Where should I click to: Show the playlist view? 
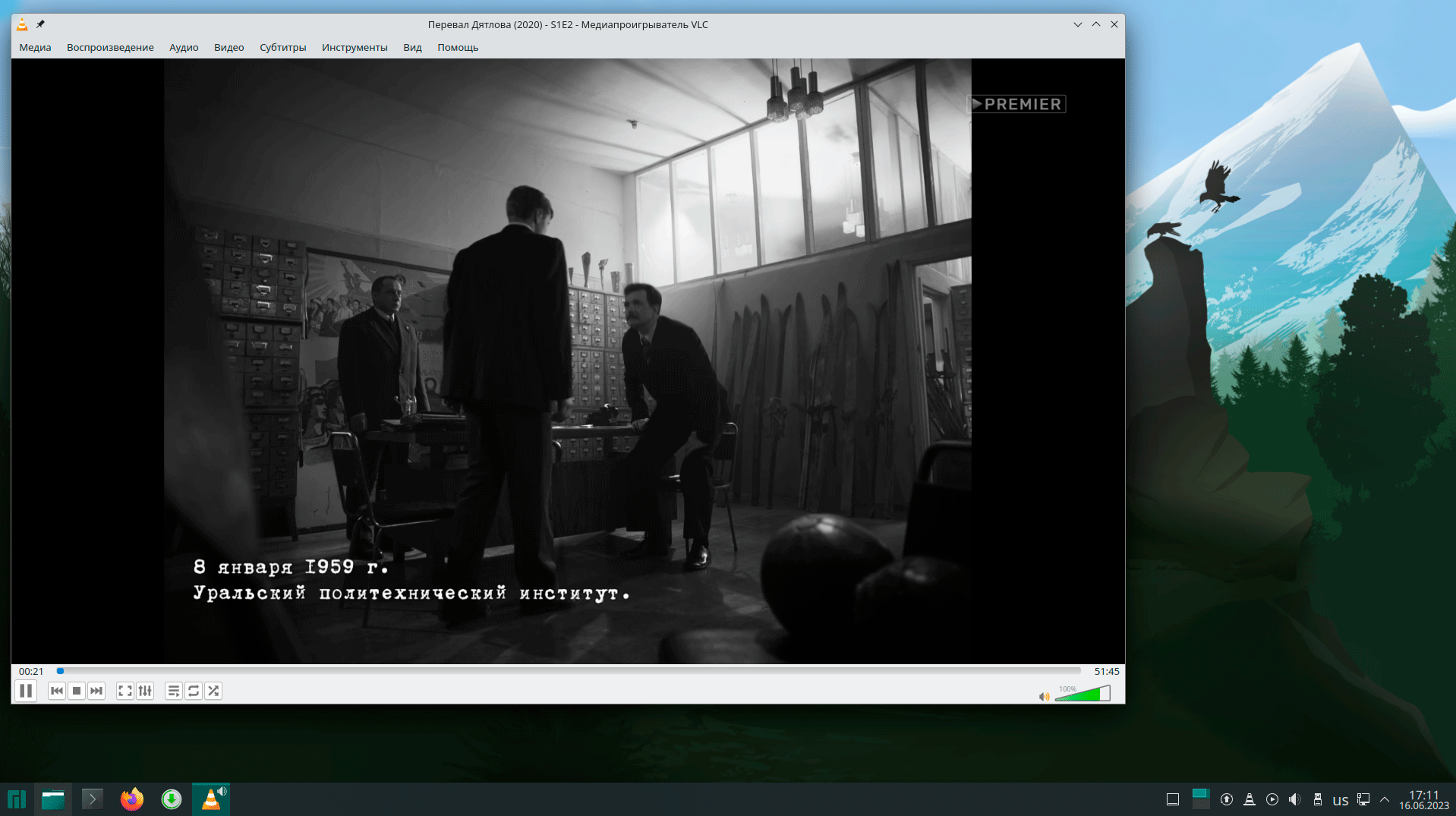coord(174,691)
